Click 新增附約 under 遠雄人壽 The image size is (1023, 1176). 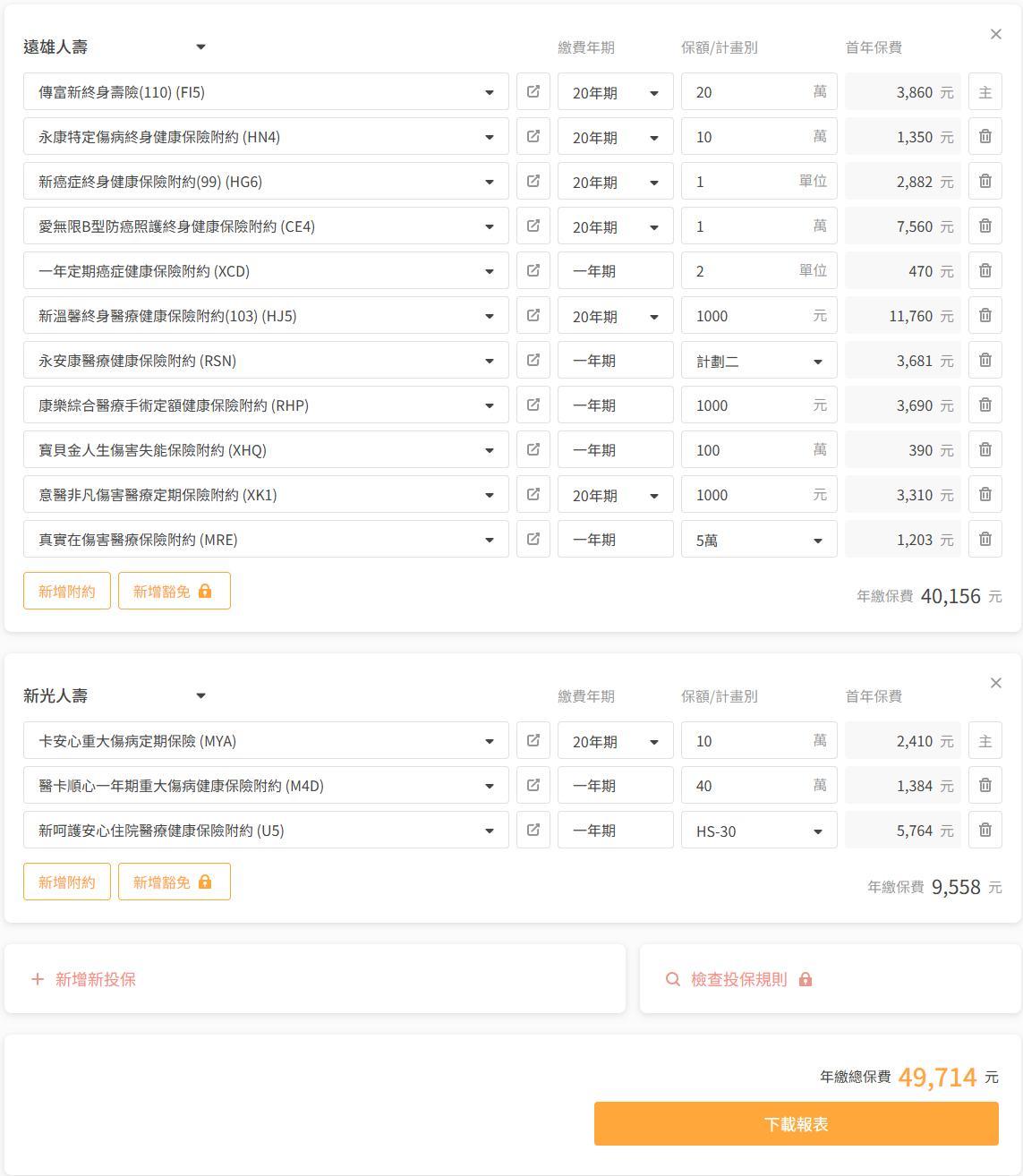67,591
